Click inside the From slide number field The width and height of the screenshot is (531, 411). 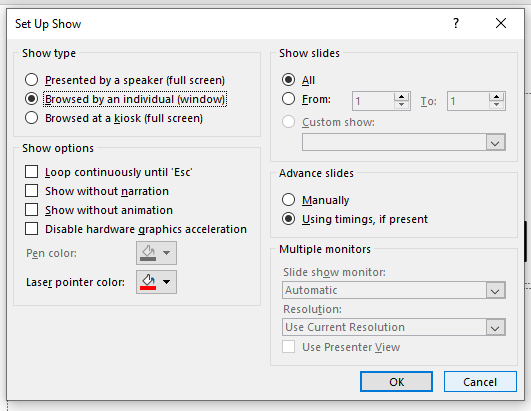click(x=373, y=101)
